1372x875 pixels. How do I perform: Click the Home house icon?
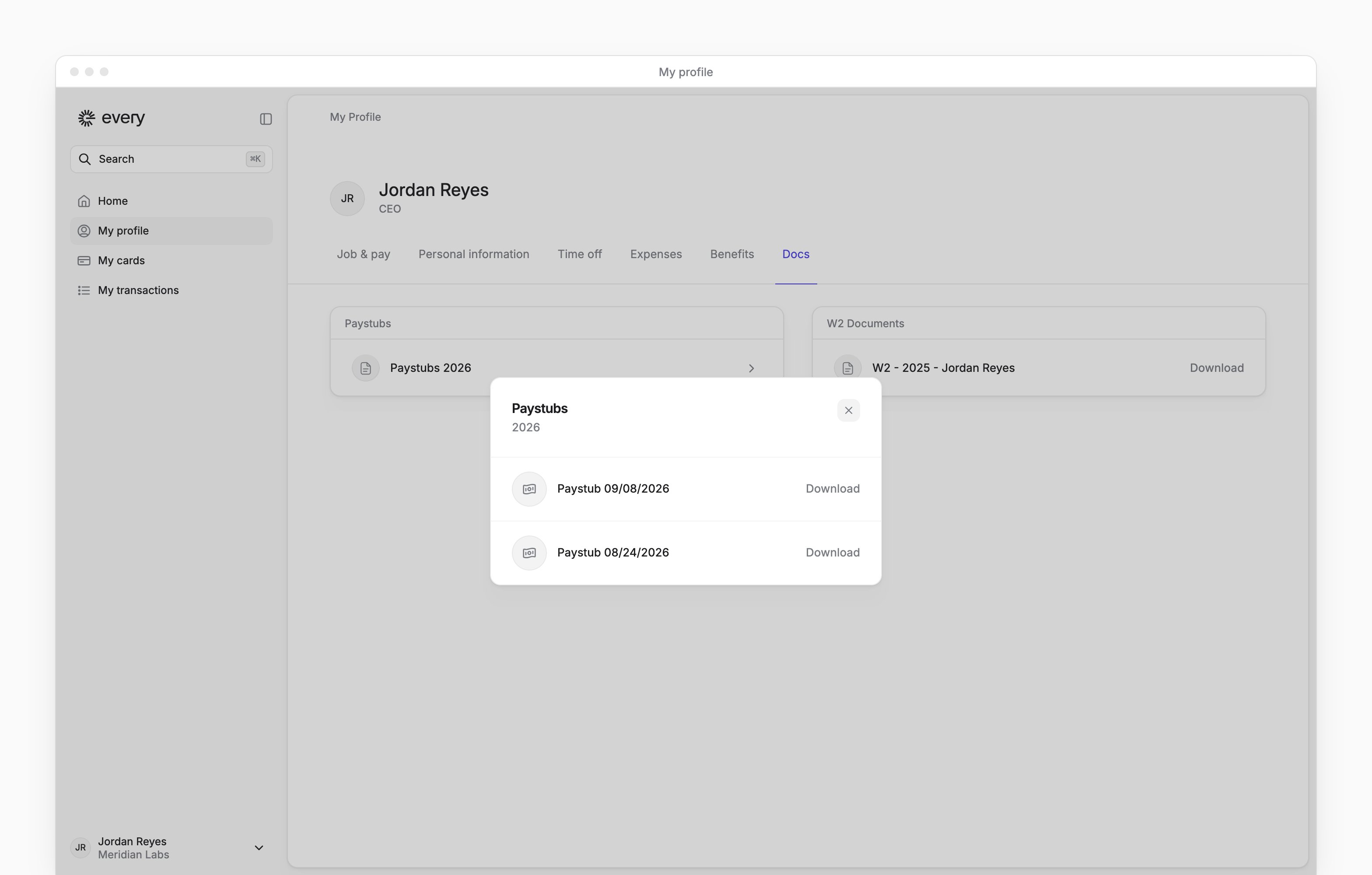click(x=84, y=201)
